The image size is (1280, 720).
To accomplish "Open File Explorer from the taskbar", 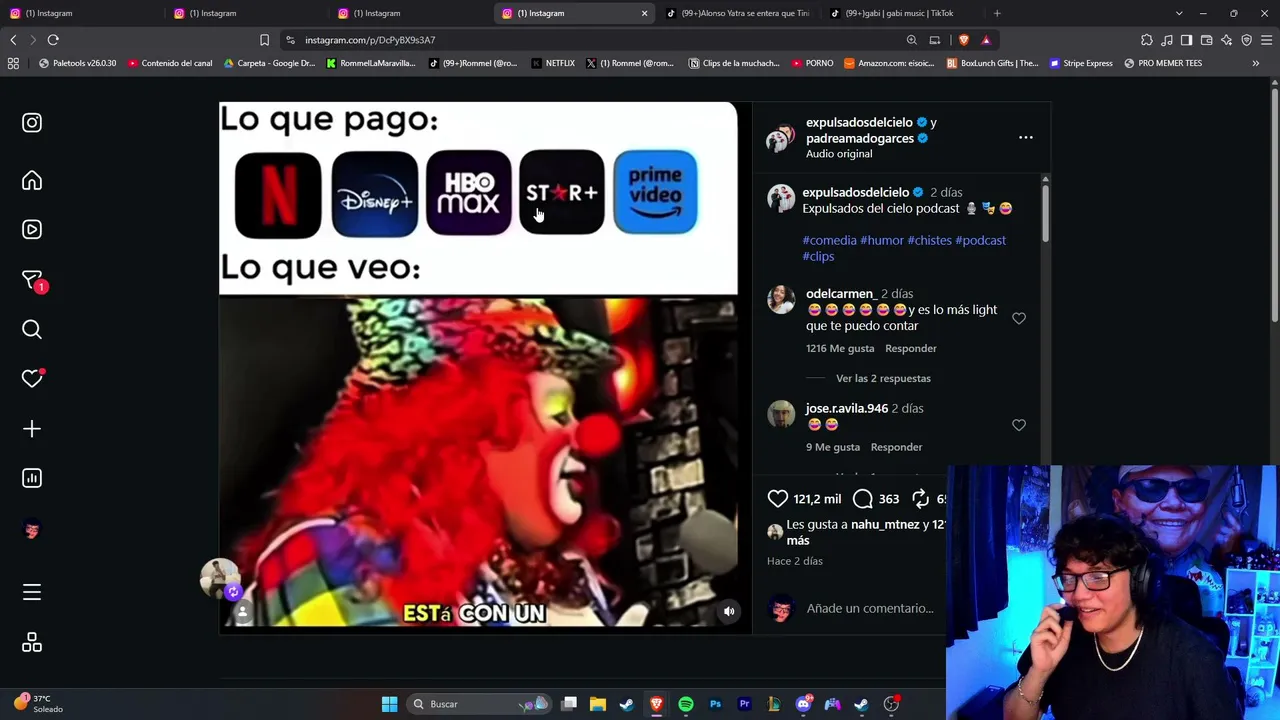I will click(x=597, y=704).
